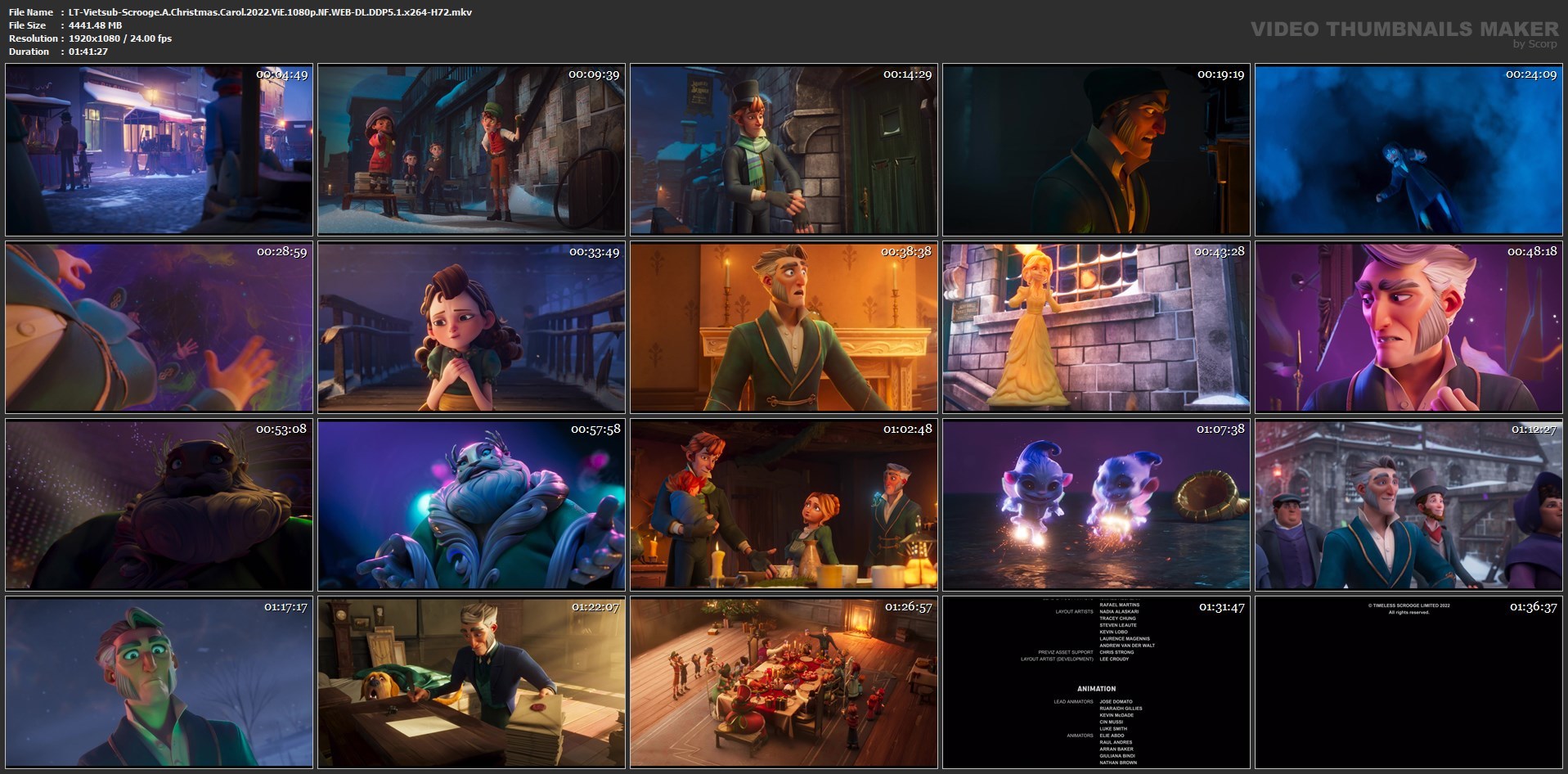Choose the frame captured at 01:26:57
Screen dimensions: 1568x774
[784, 682]
